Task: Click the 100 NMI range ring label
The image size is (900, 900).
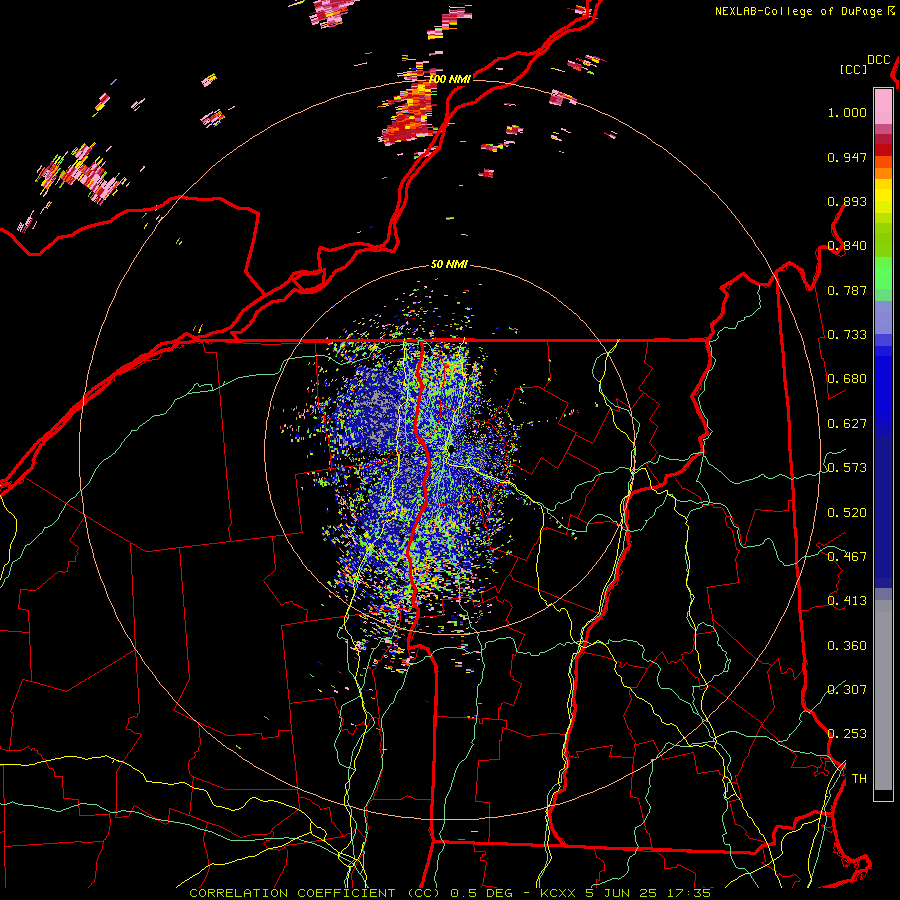Action: point(449,79)
